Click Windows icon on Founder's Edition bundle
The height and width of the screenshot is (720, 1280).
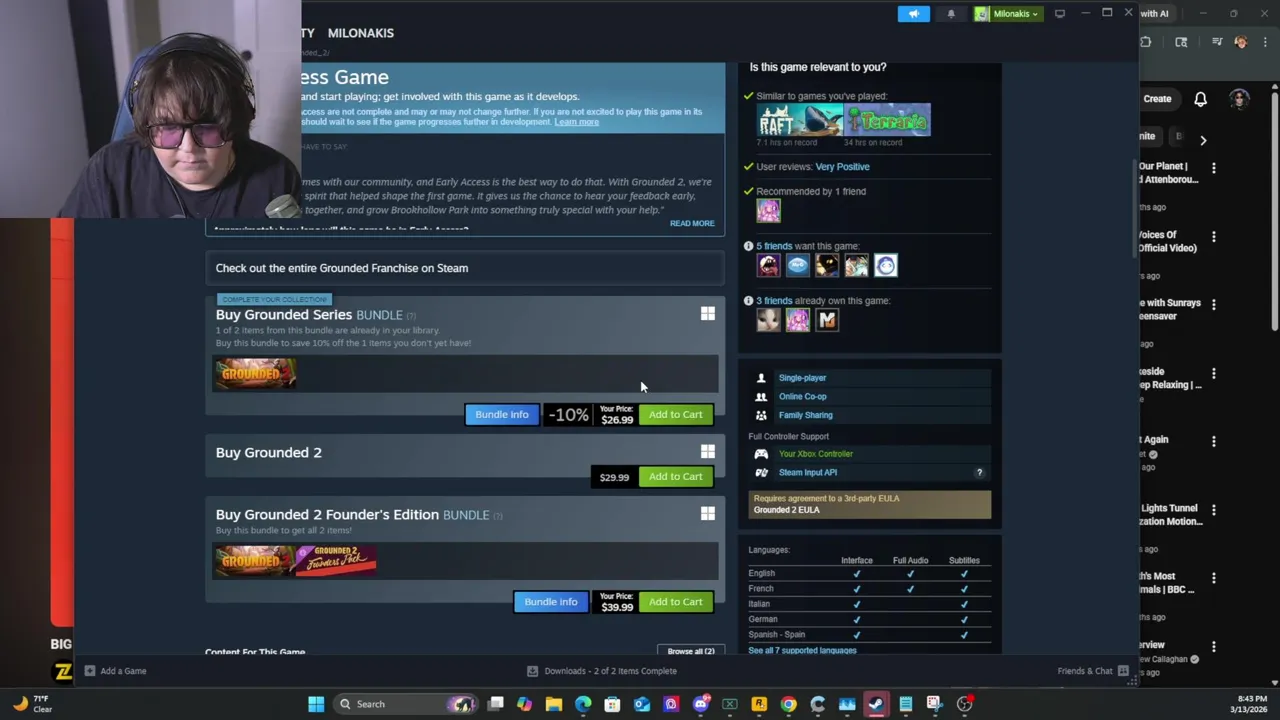coord(708,514)
